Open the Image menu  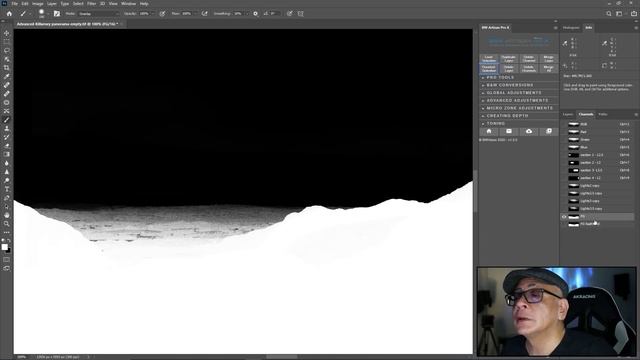38,4
